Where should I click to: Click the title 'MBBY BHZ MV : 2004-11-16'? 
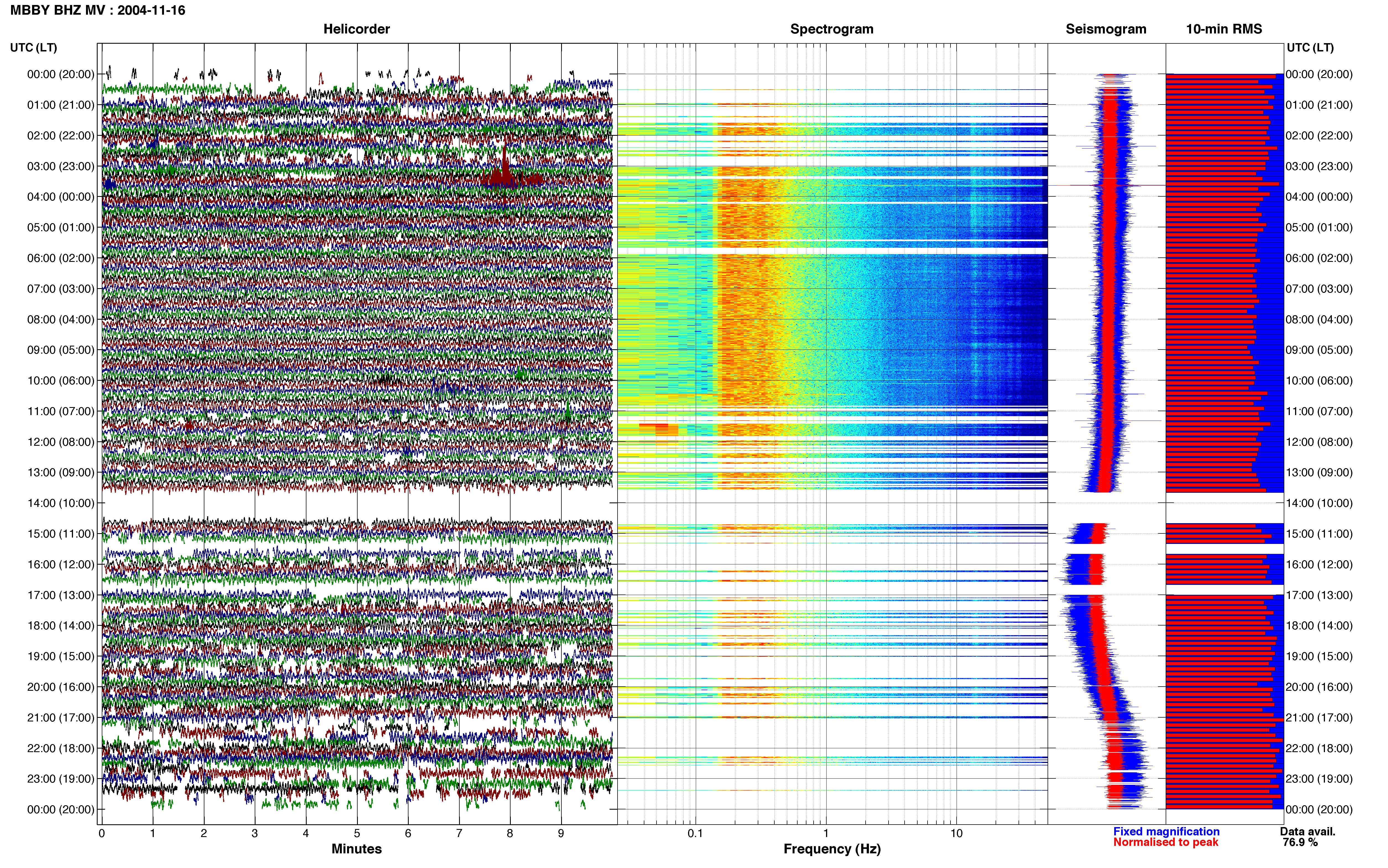98,10
